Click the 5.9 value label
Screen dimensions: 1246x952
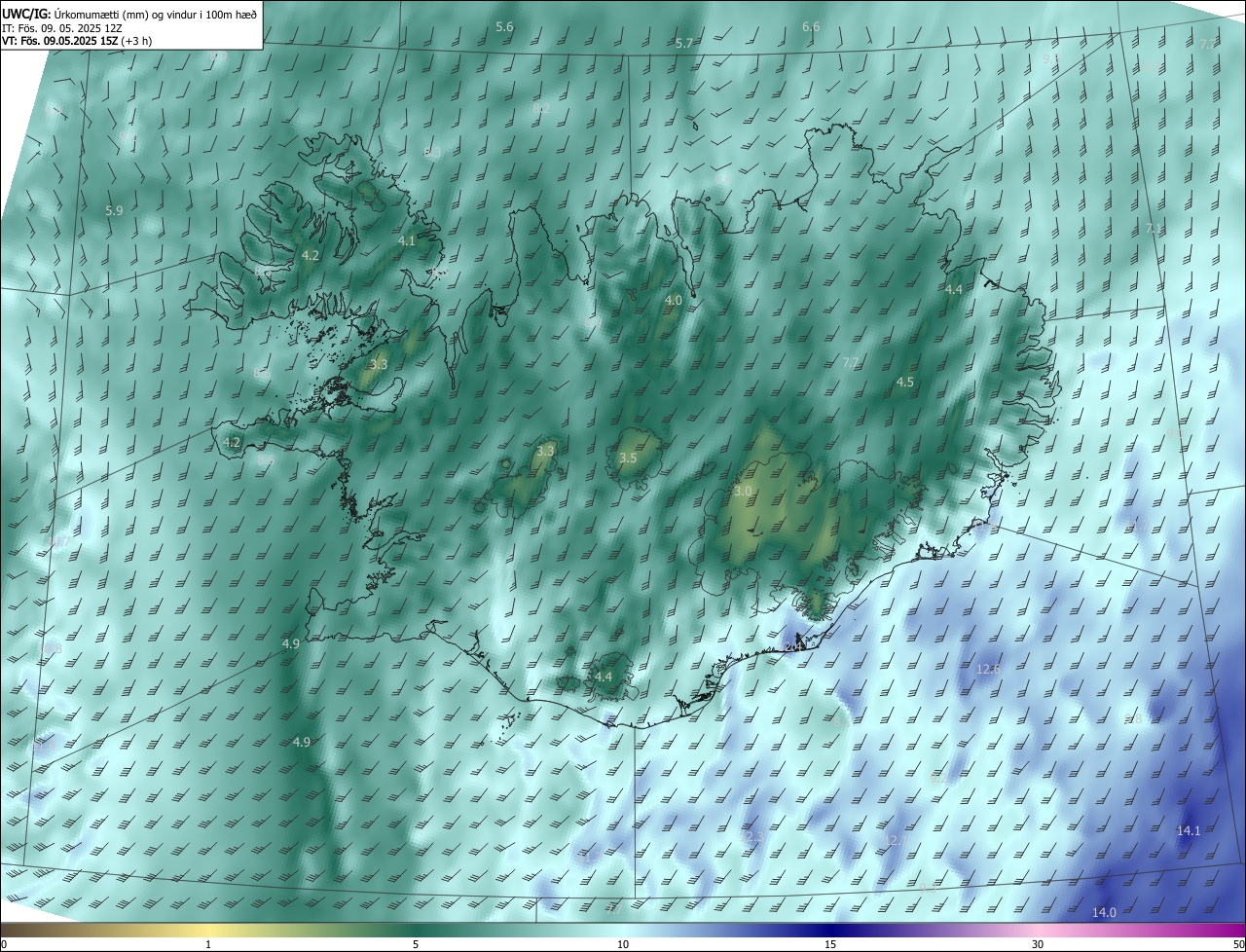click(x=114, y=211)
